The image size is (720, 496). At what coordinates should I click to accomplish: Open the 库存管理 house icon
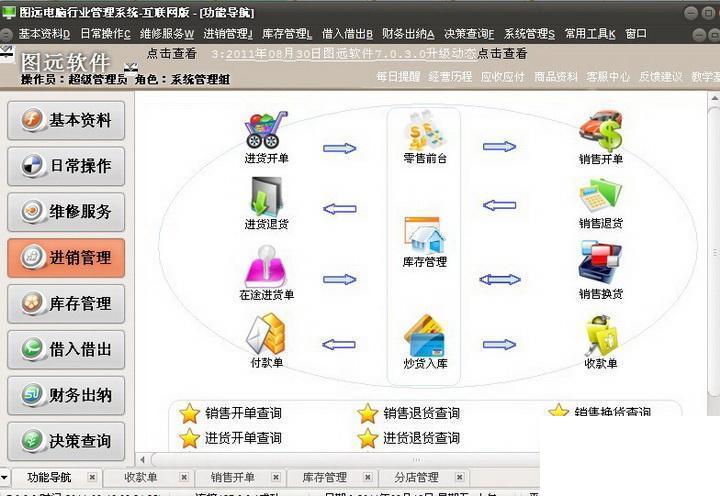coord(425,236)
